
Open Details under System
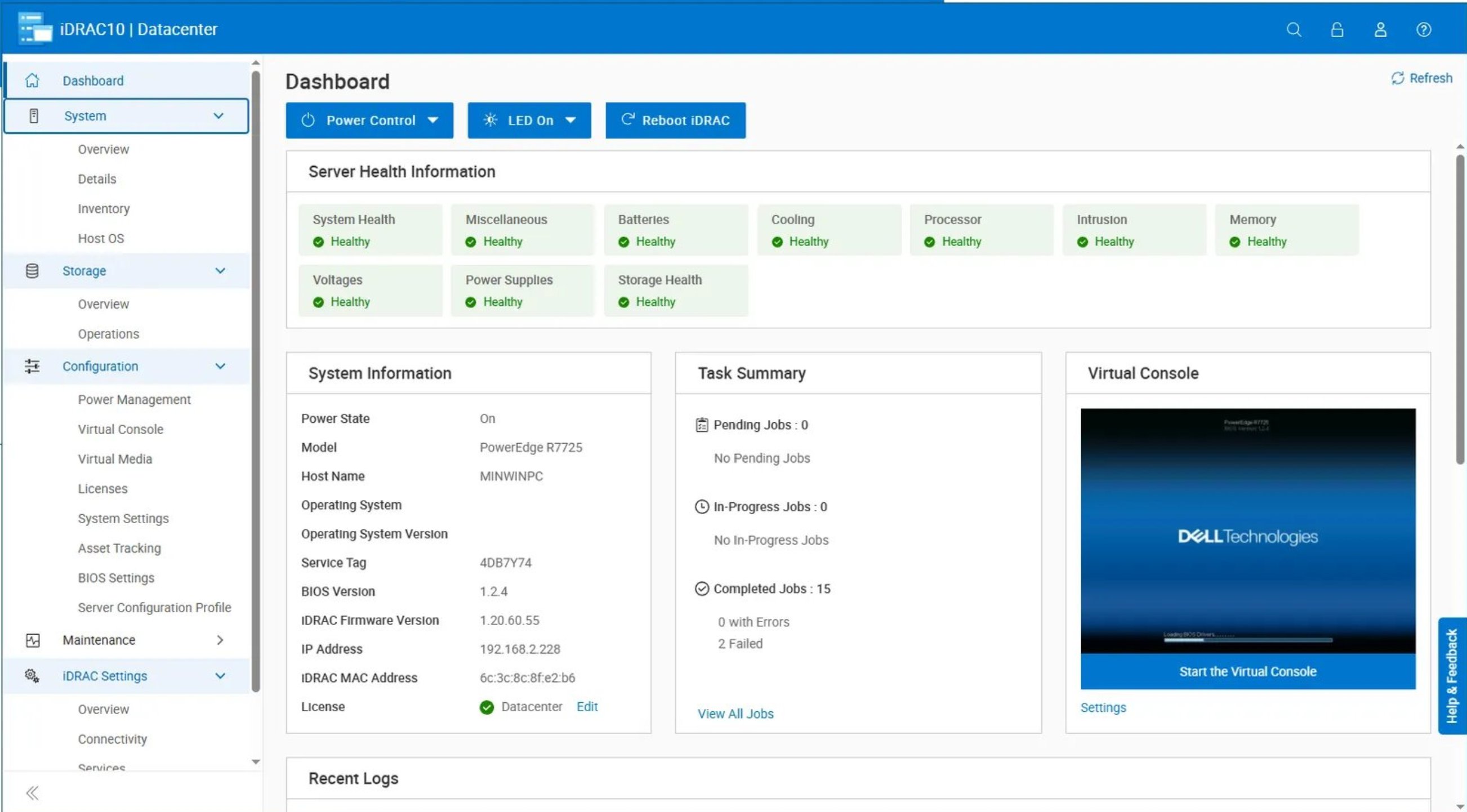click(97, 179)
